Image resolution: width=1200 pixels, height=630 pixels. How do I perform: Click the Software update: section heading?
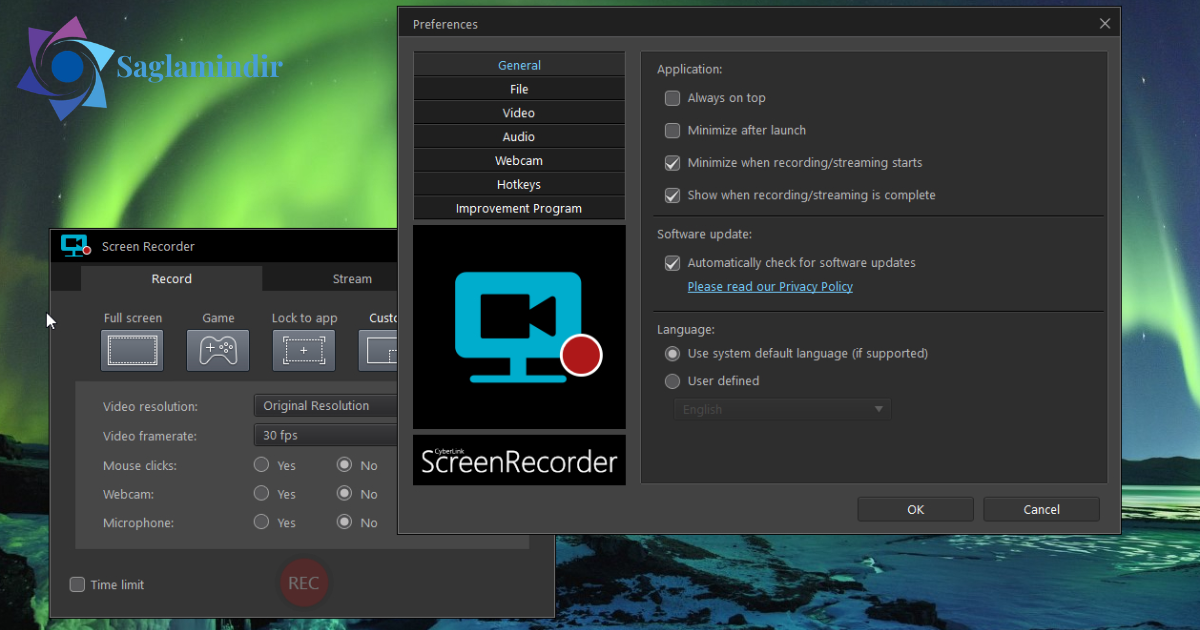pyautogui.click(x=704, y=234)
